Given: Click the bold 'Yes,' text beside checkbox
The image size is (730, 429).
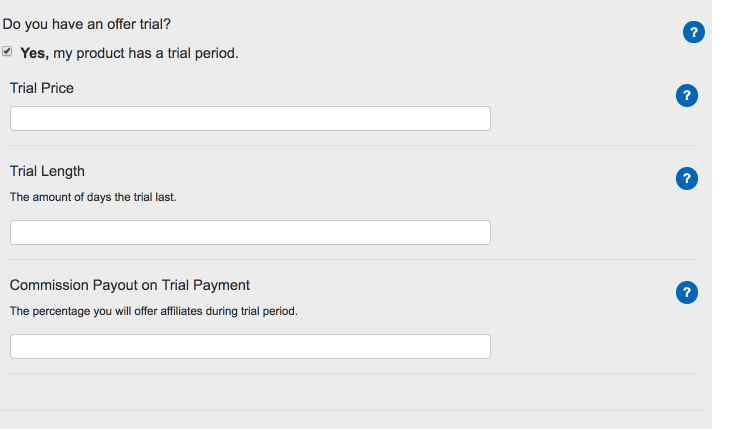Looking at the screenshot, I should point(34,53).
